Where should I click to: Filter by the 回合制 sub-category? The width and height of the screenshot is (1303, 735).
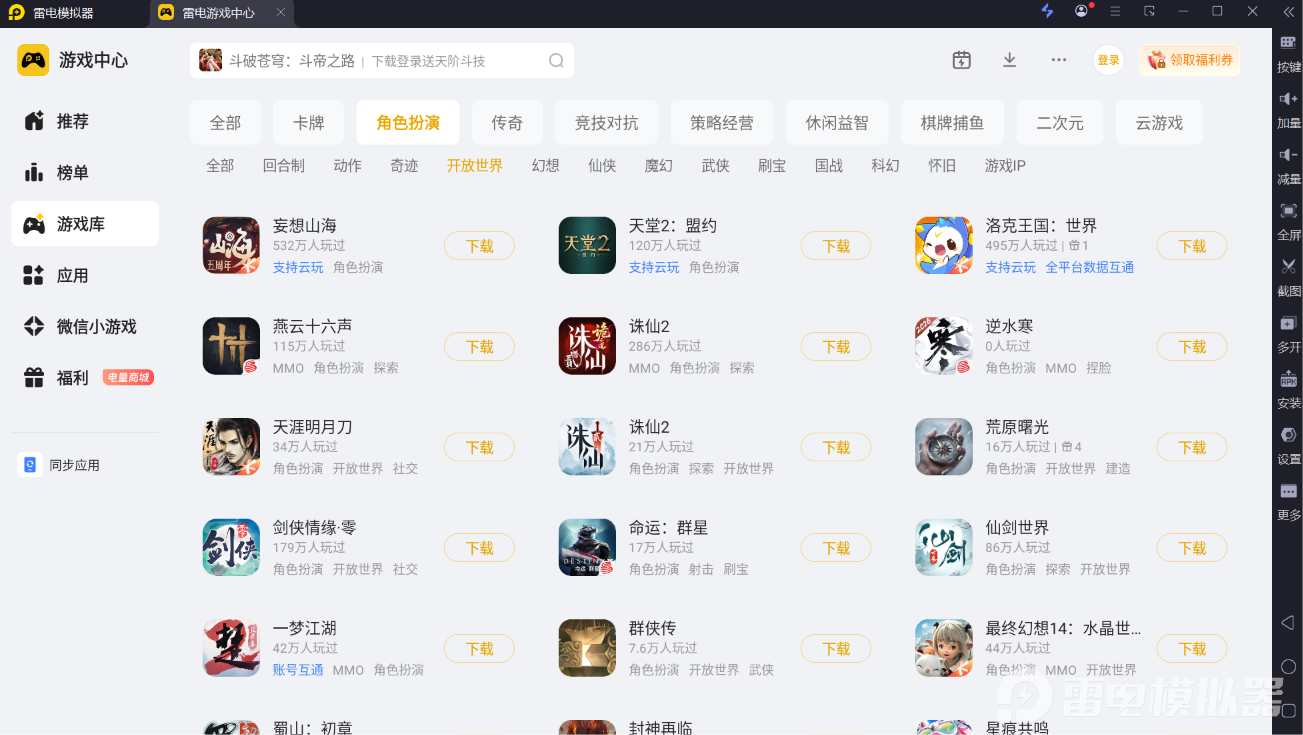[x=284, y=166]
